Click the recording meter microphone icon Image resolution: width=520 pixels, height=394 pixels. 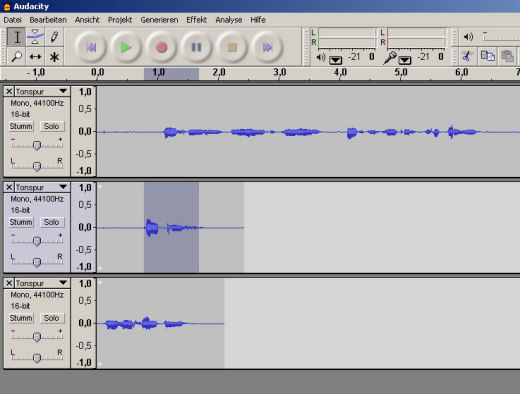[x=389, y=58]
